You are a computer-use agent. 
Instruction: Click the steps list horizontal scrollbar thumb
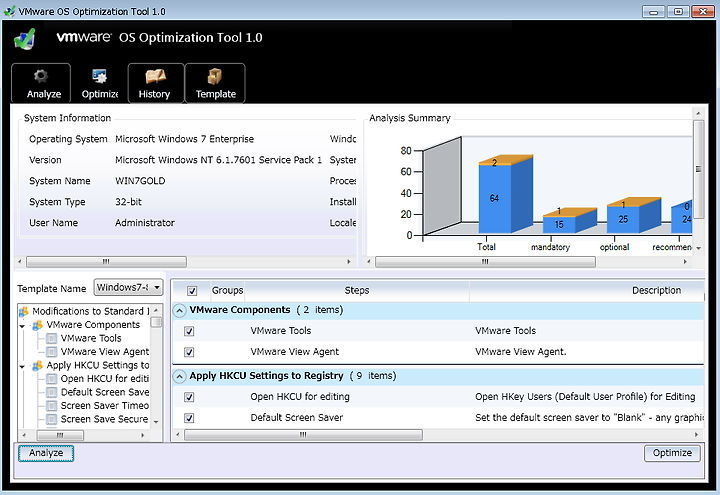[x=303, y=435]
